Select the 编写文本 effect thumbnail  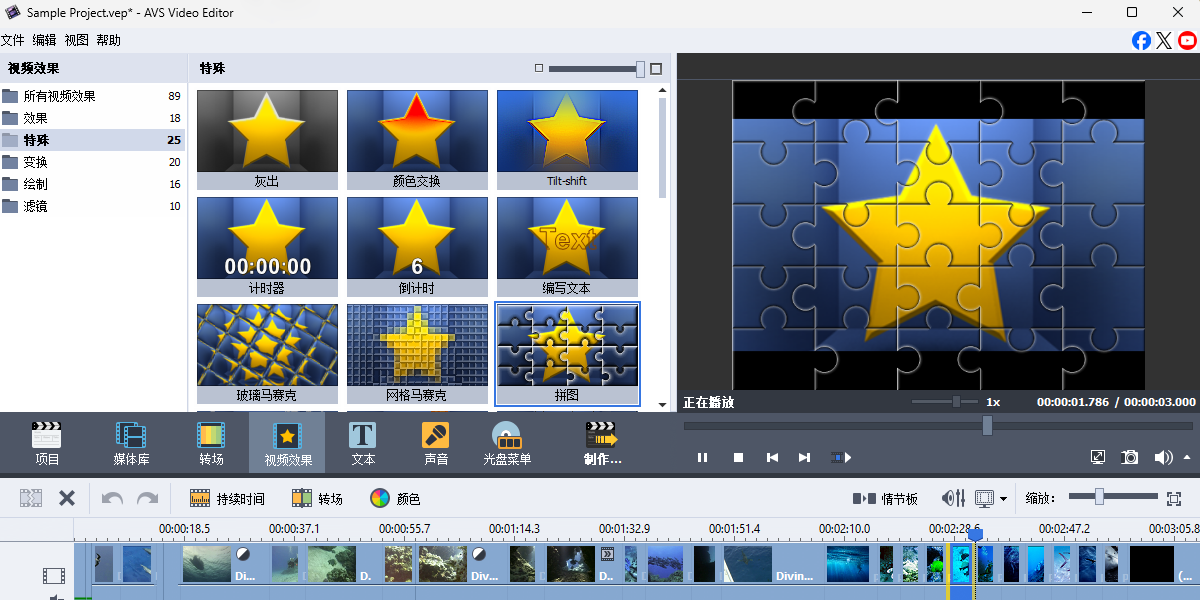[x=567, y=246]
